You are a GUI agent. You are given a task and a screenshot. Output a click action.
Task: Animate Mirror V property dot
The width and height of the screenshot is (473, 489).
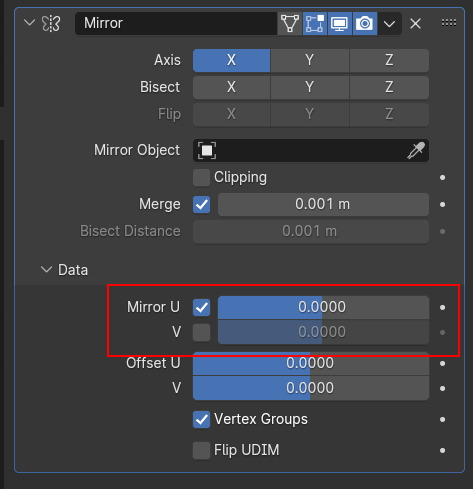point(443,332)
